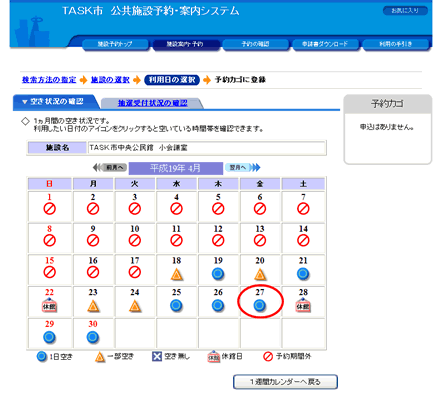Image resolution: width=440 pixels, height=395 pixels.
Task: Open the 施設予約トップ navigation tab
Action: (x=115, y=44)
